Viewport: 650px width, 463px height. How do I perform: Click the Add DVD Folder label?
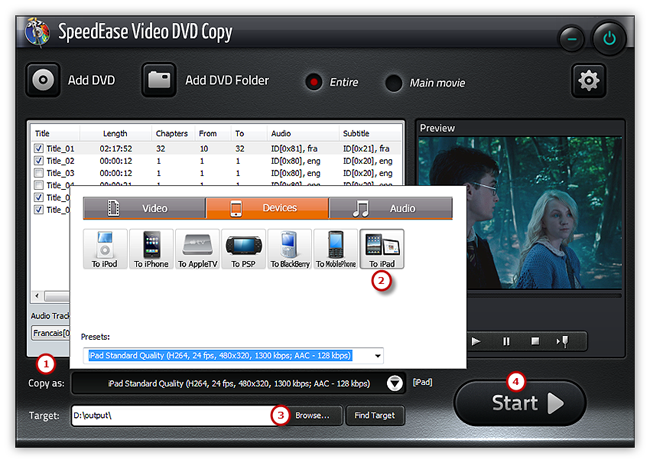pyautogui.click(x=227, y=80)
